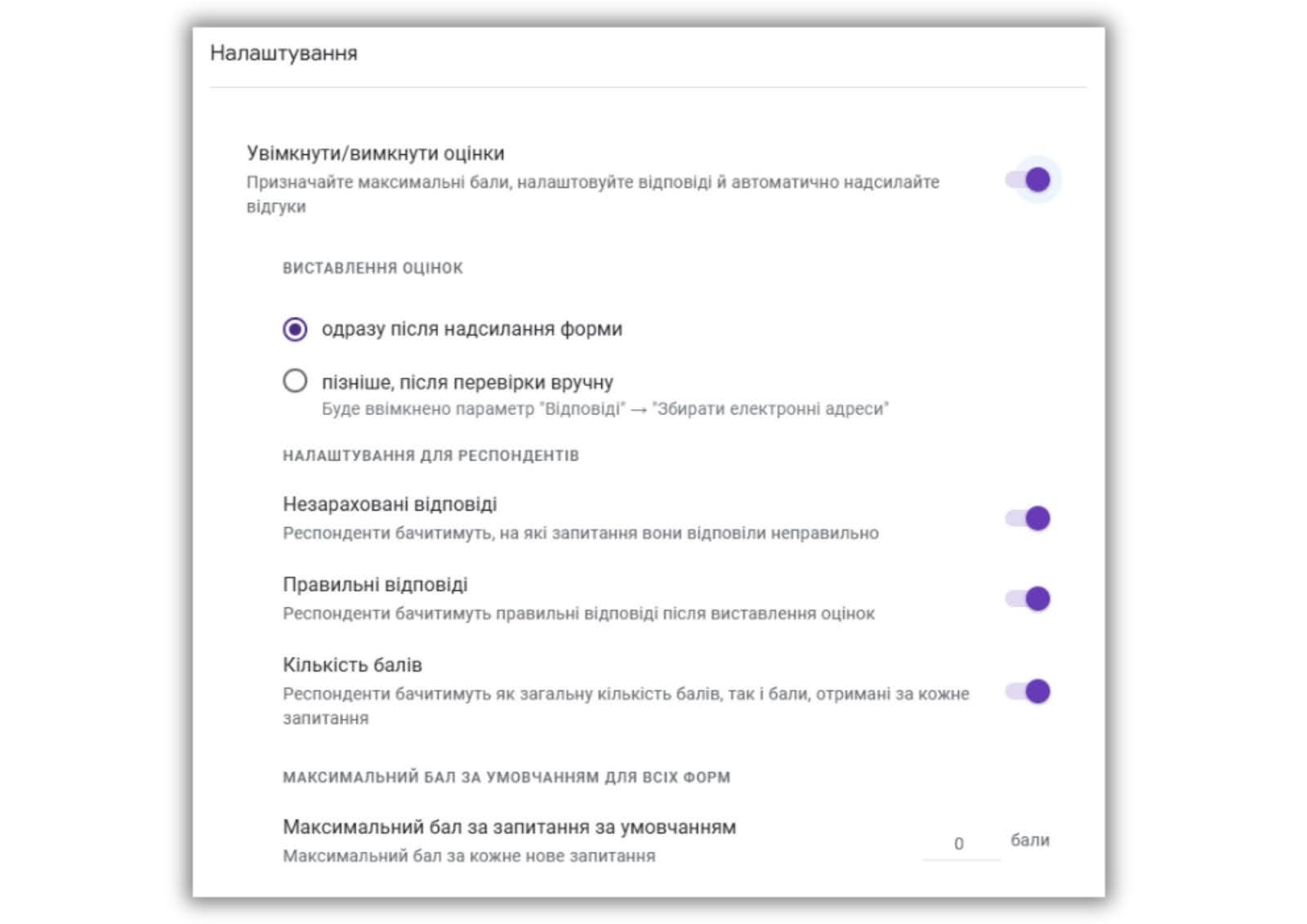Click "Максимальний бал за запитання за умовчанням" title
The width and height of the screenshot is (1307, 924).
pos(509,827)
